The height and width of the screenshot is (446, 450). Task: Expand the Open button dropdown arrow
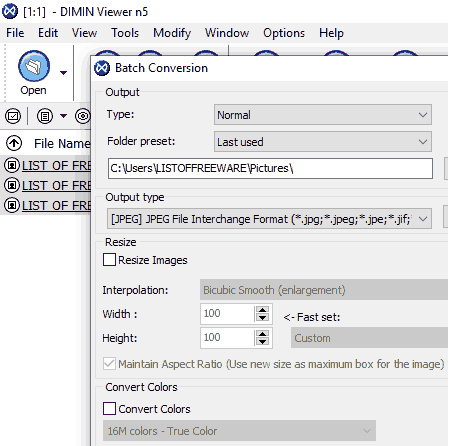pos(63,73)
